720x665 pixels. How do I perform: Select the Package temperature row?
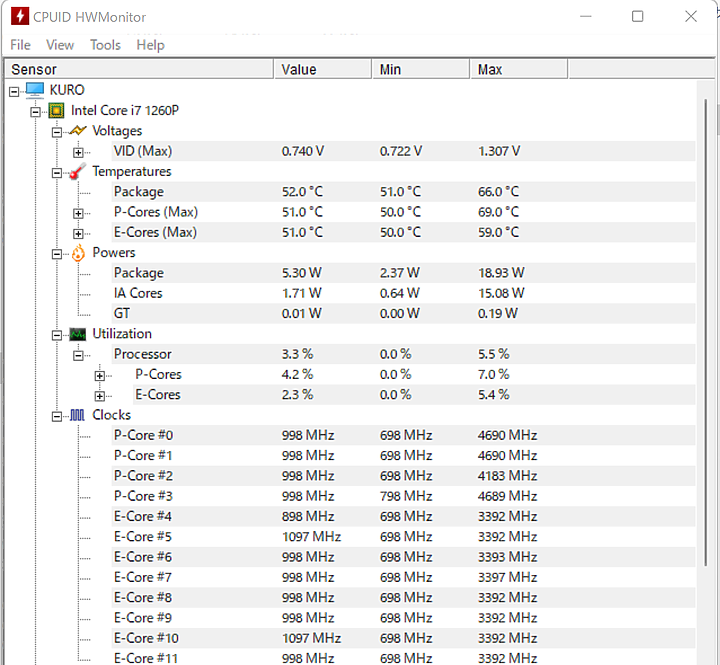pos(403,192)
